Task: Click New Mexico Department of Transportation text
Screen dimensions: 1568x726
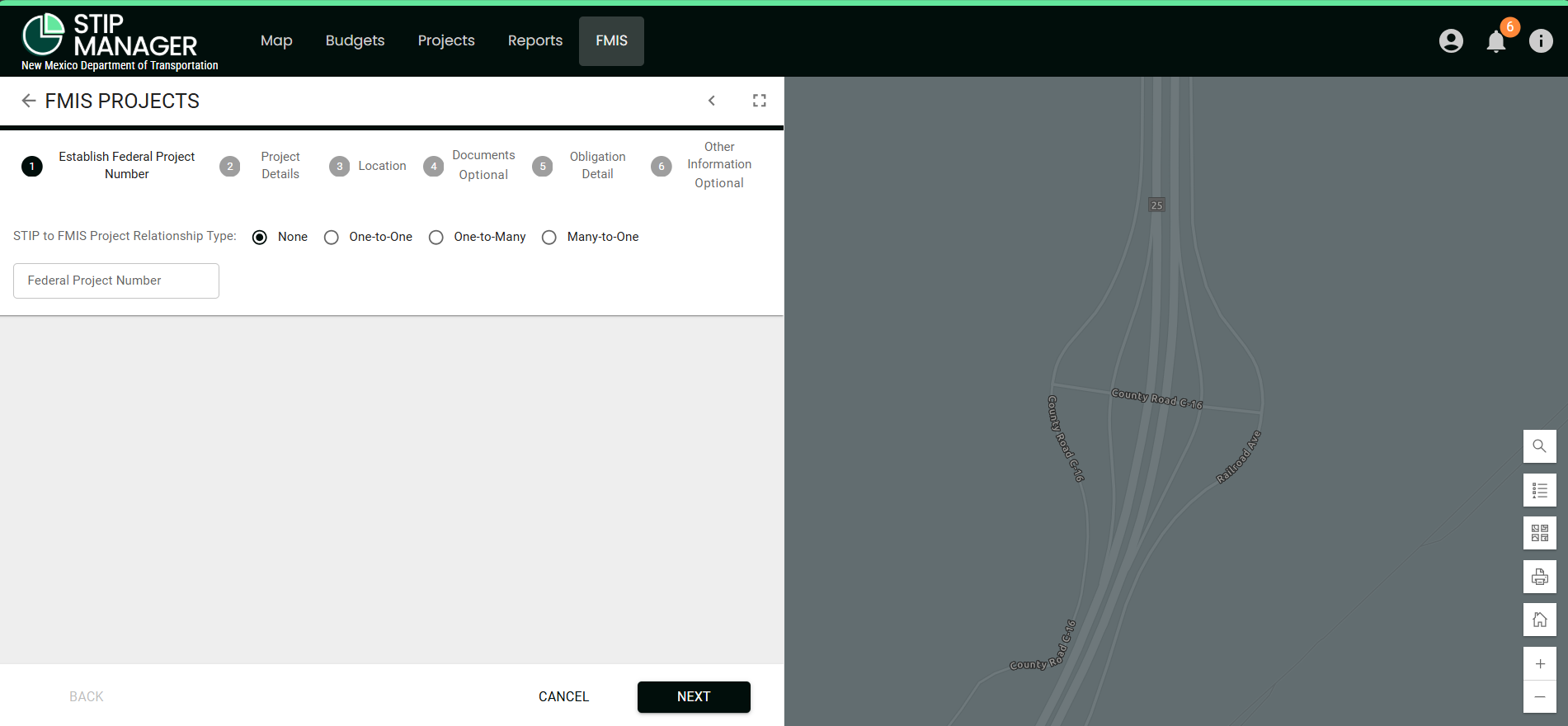Action: click(120, 66)
